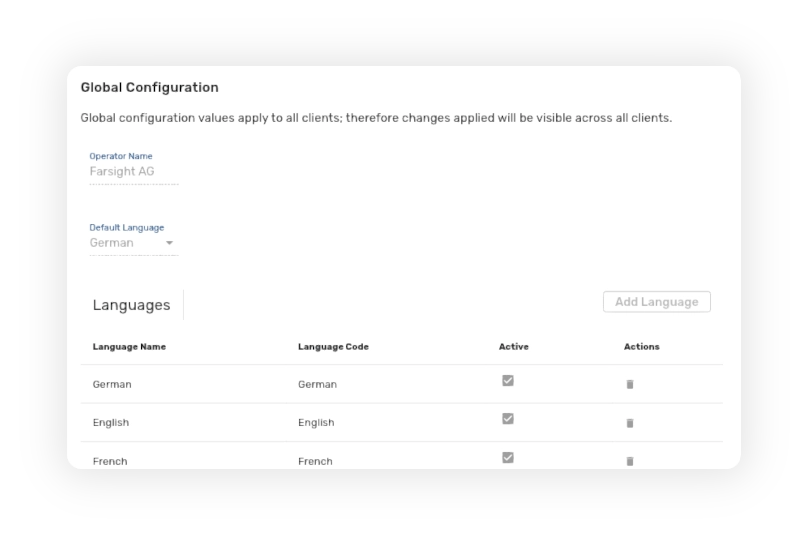The width and height of the screenshot is (808, 535).
Task: Toggle the Active checkbox for German
Action: 508,380
